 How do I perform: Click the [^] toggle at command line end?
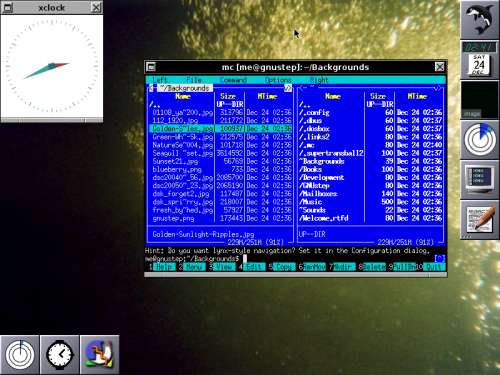(440, 259)
